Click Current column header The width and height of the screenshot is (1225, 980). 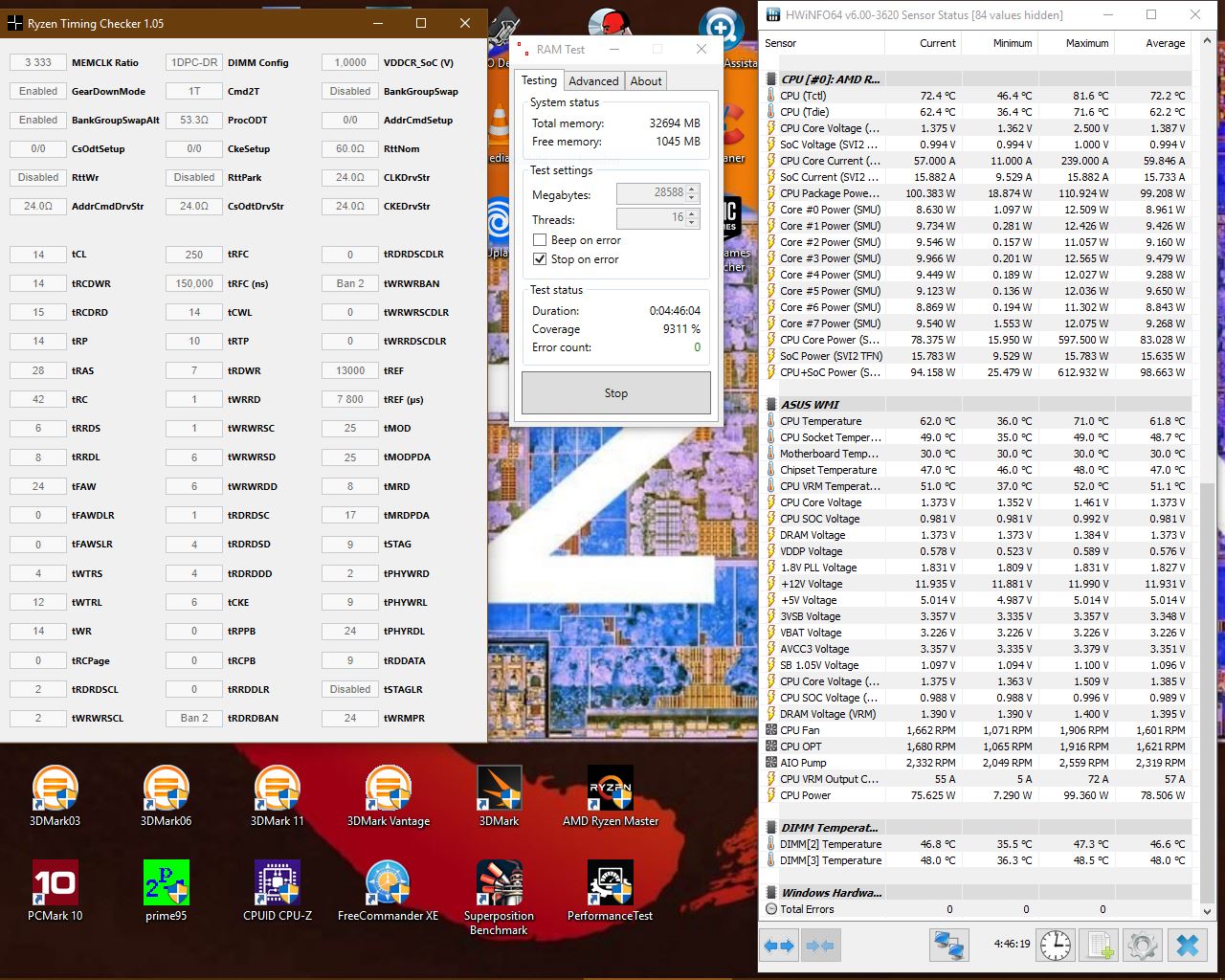(924, 43)
